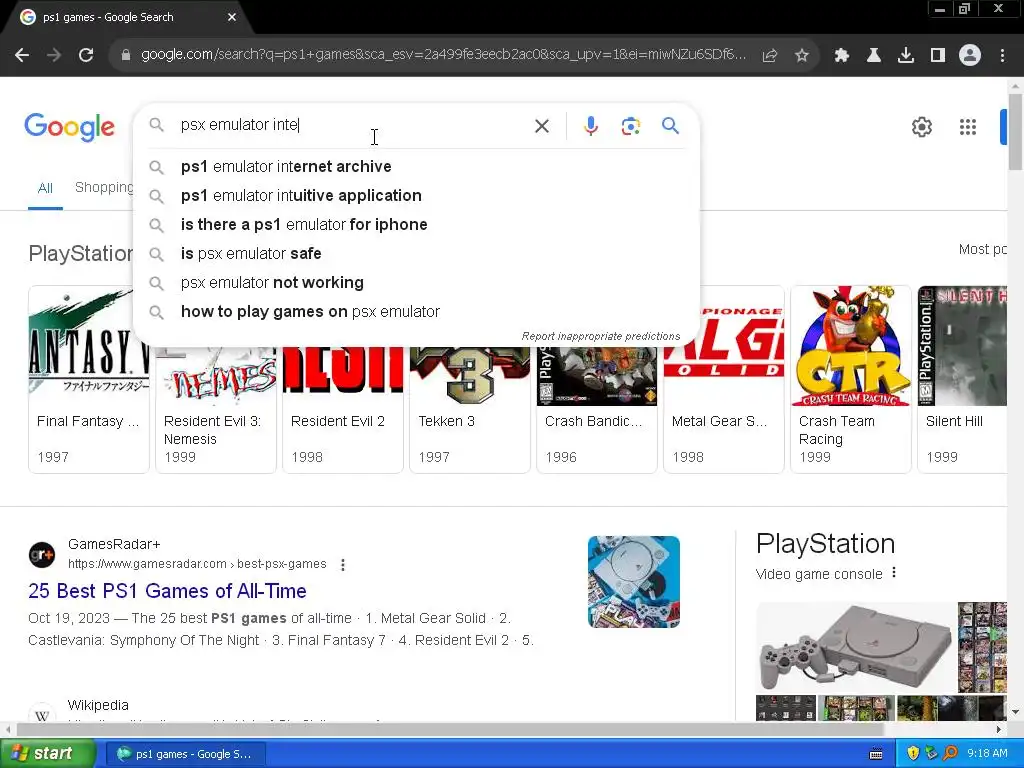Open Chrome downloads from the toolbar
Screen dimensions: 1024x768
click(x=906, y=56)
